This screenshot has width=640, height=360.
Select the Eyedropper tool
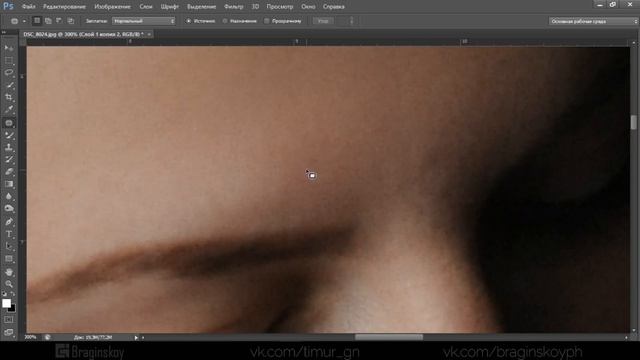coord(9,110)
